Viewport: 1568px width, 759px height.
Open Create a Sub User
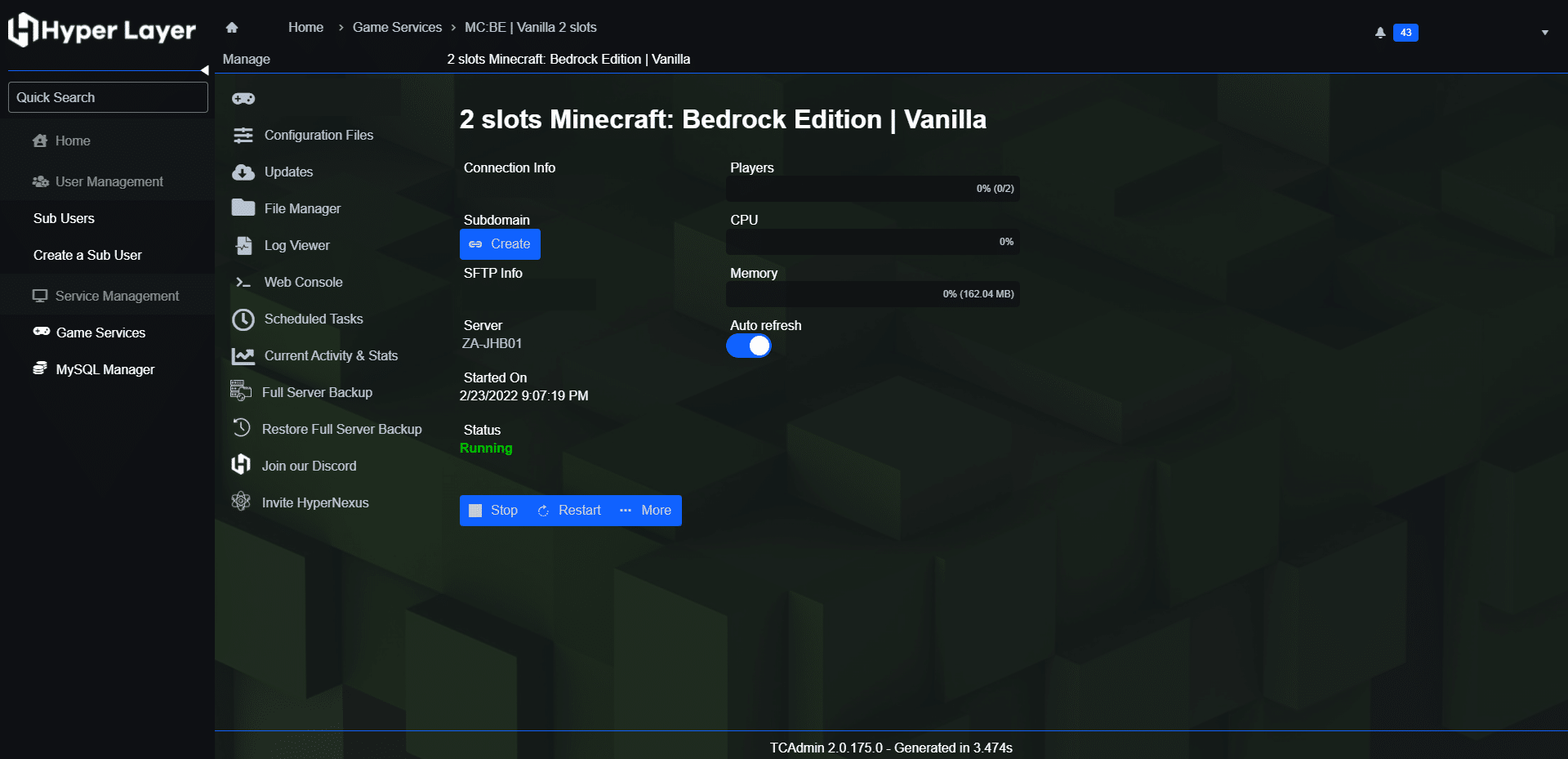click(87, 255)
